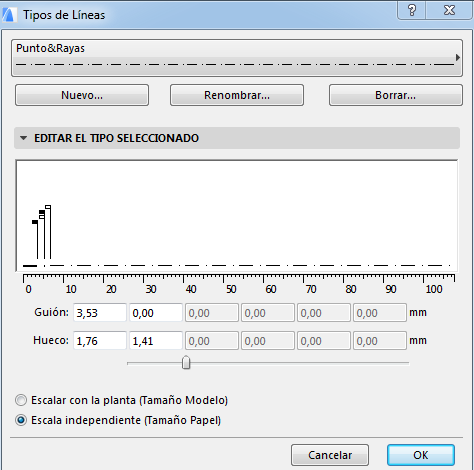Close the Tipos de Líneas dialog
The height and width of the screenshot is (470, 474).
point(449,10)
